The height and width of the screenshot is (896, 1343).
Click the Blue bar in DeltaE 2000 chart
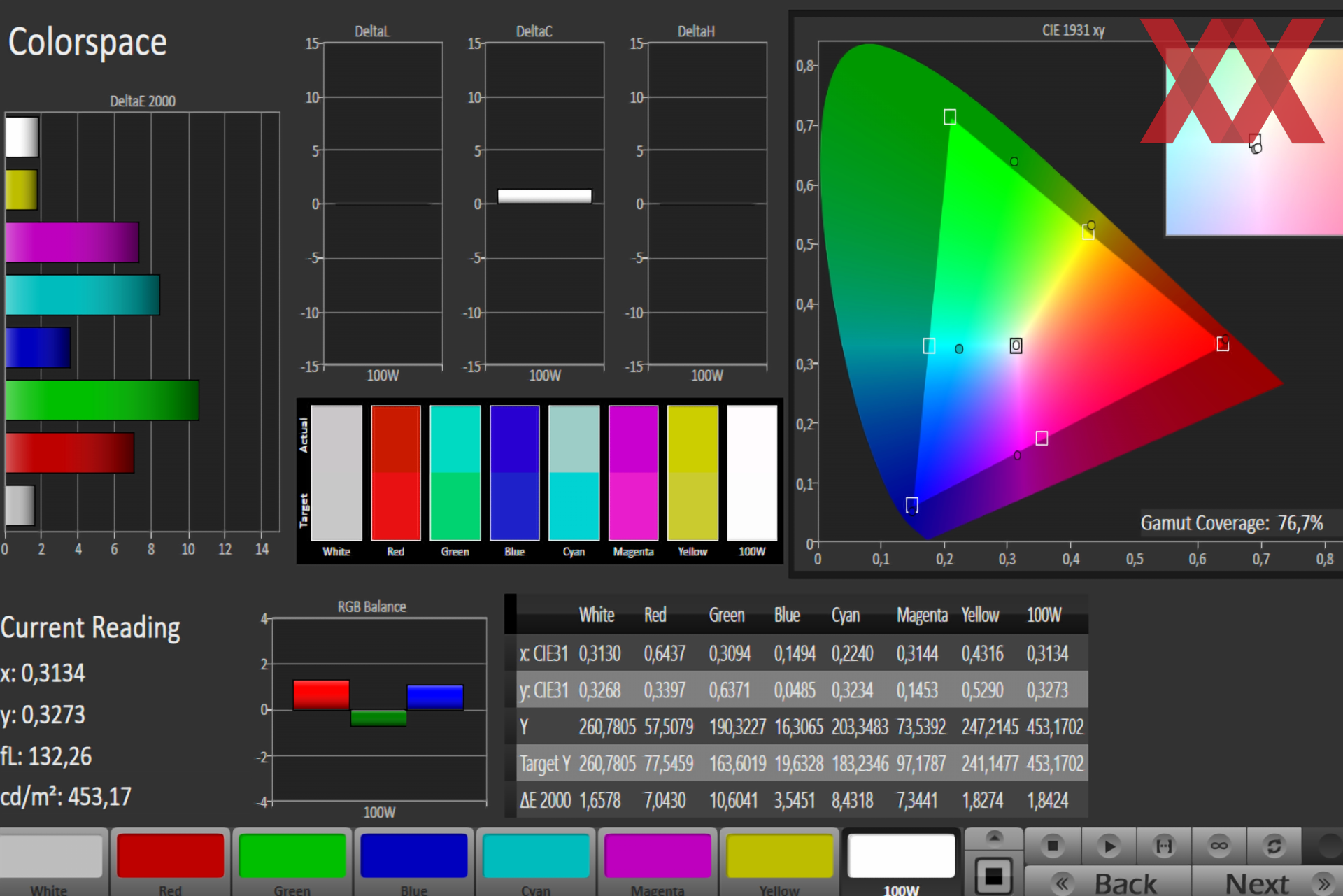coord(38,348)
